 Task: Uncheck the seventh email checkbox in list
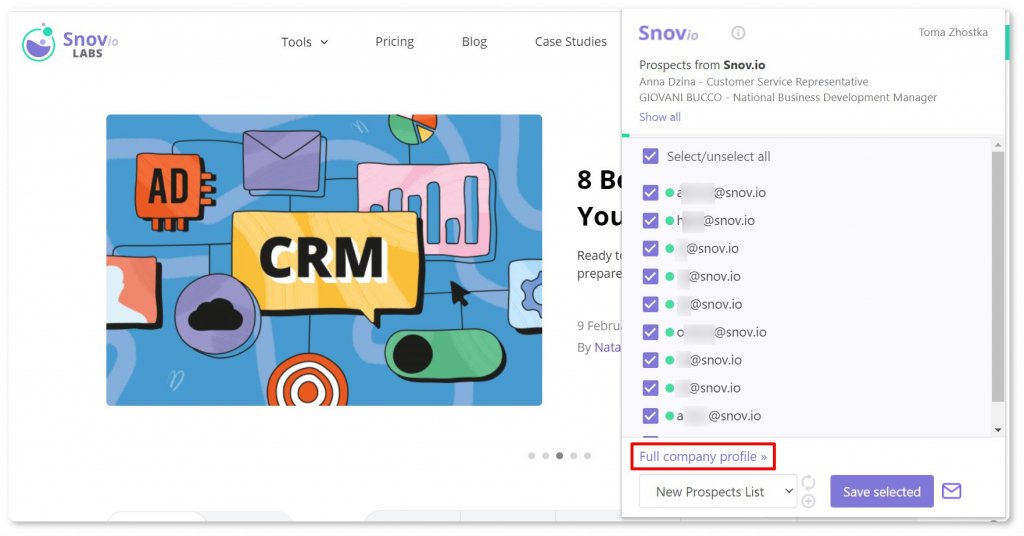(650, 360)
